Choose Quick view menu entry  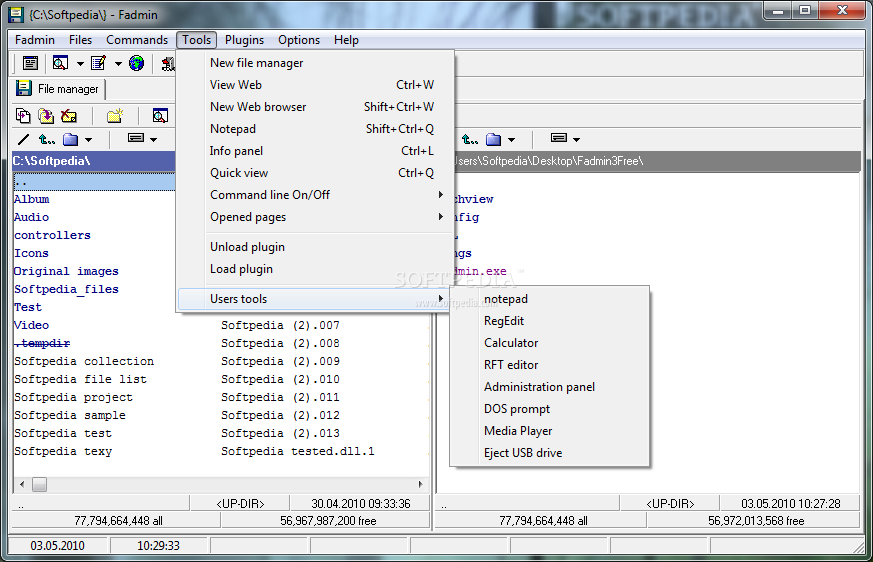pyautogui.click(x=315, y=173)
